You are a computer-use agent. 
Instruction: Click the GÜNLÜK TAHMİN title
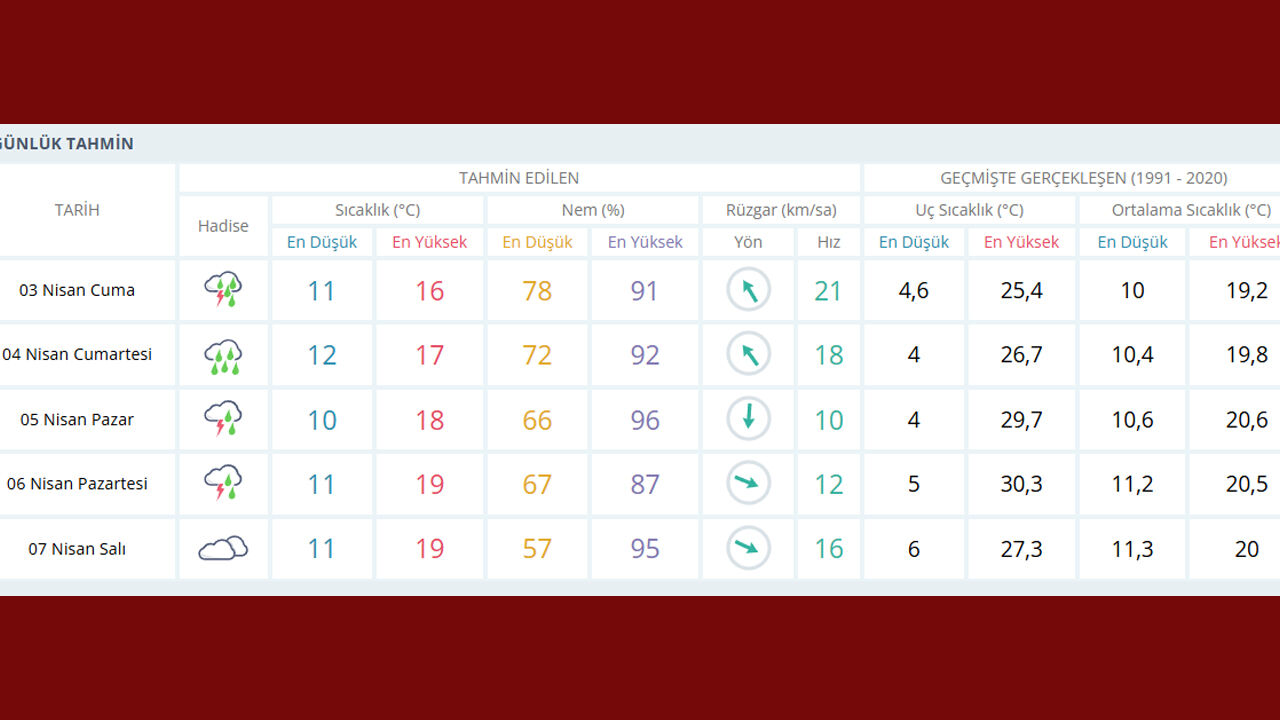click(66, 143)
